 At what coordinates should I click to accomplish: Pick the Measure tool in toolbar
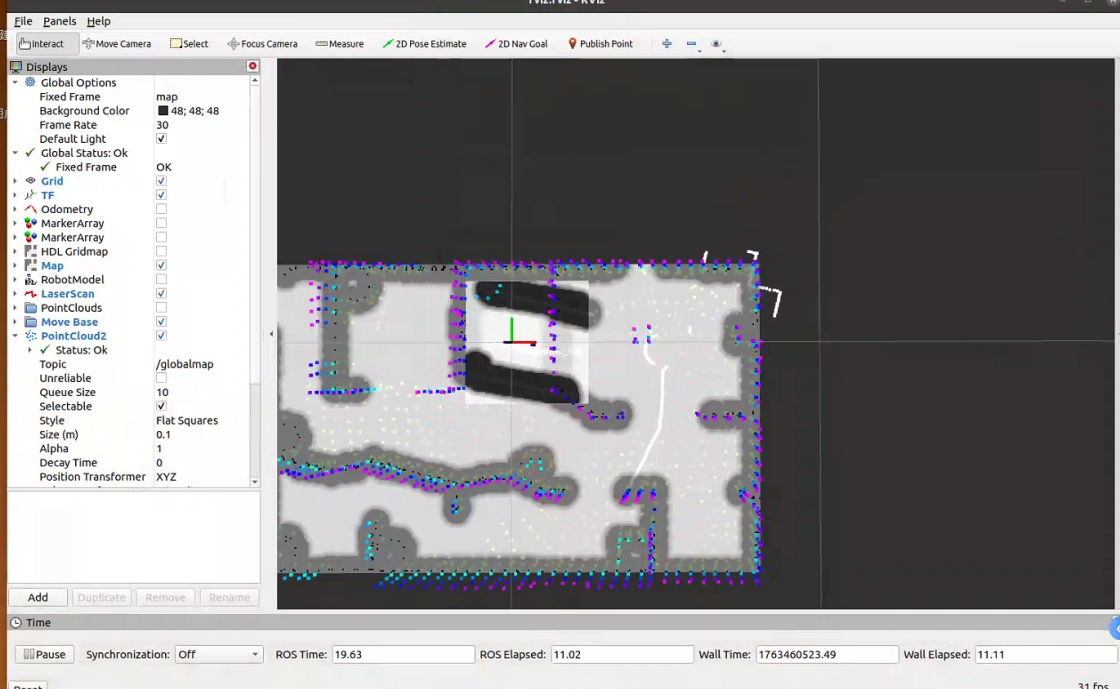tap(339, 44)
